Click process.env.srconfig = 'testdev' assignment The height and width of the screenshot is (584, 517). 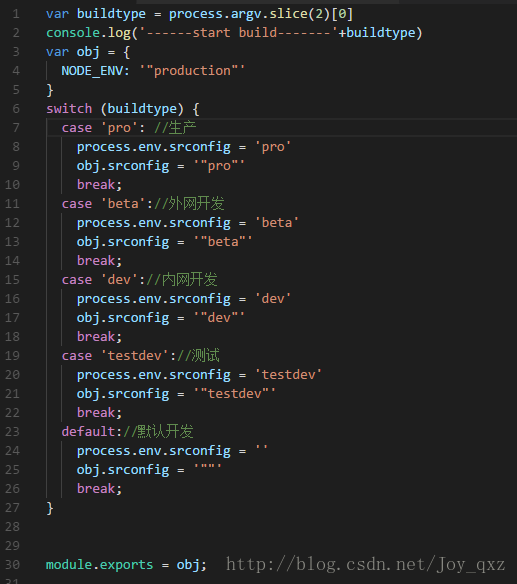pyautogui.click(x=199, y=375)
